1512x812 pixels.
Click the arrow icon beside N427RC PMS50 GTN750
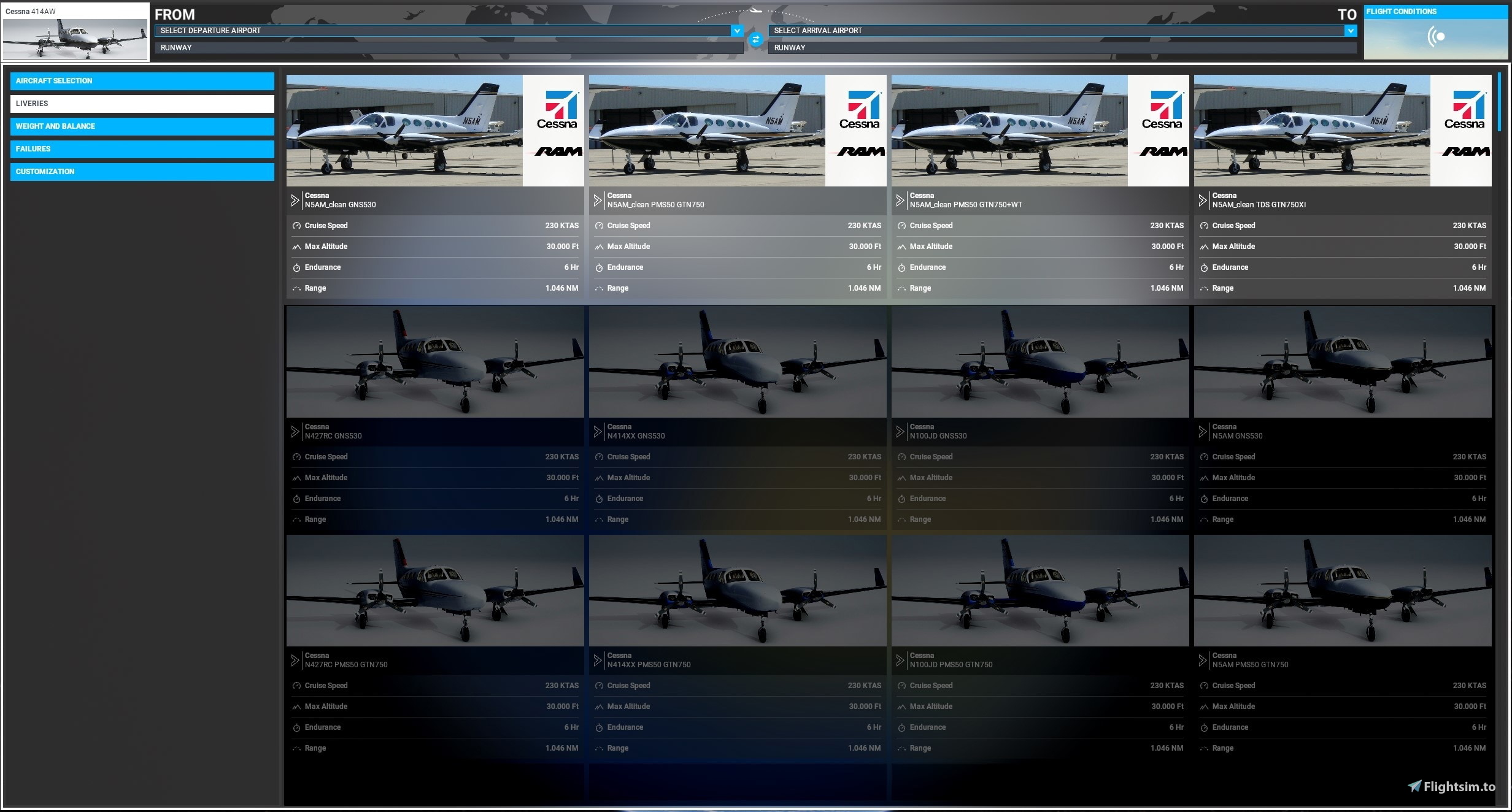point(295,661)
